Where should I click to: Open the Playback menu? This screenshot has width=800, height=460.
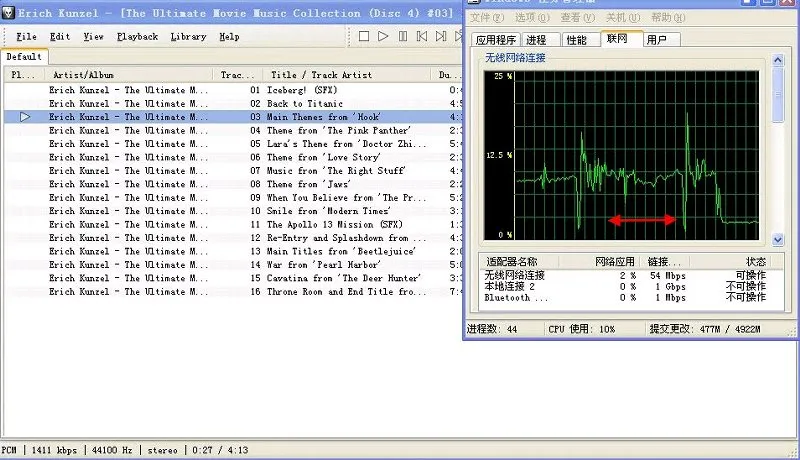tap(137, 37)
